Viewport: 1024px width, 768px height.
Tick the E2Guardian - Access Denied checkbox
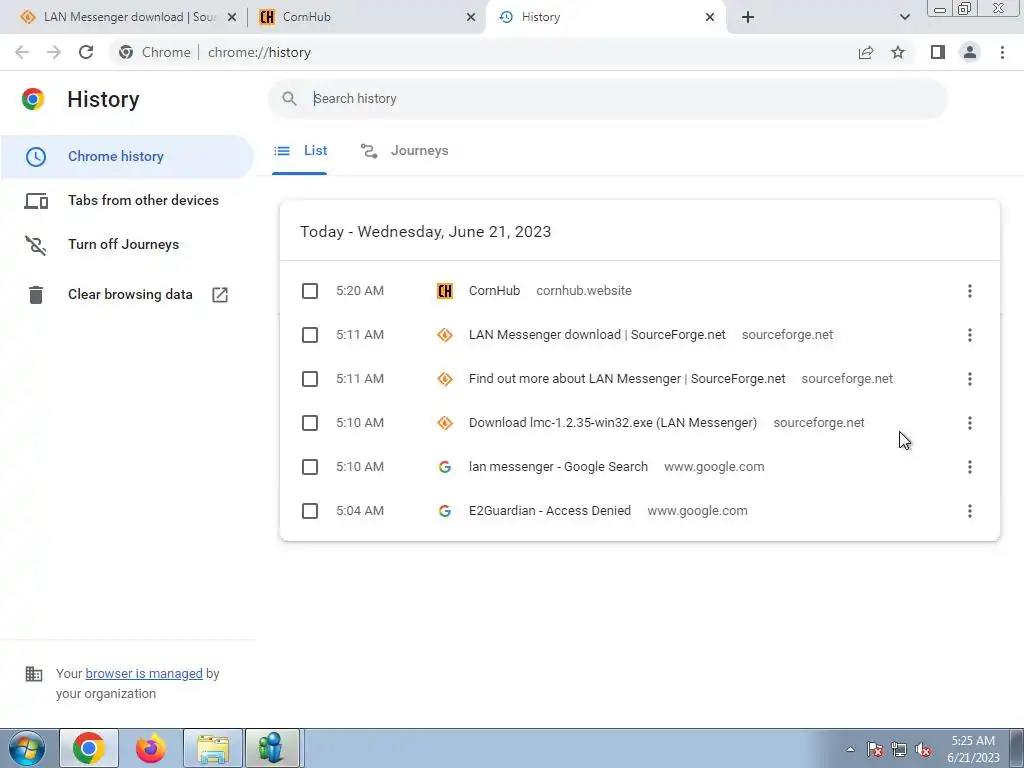[x=310, y=511]
